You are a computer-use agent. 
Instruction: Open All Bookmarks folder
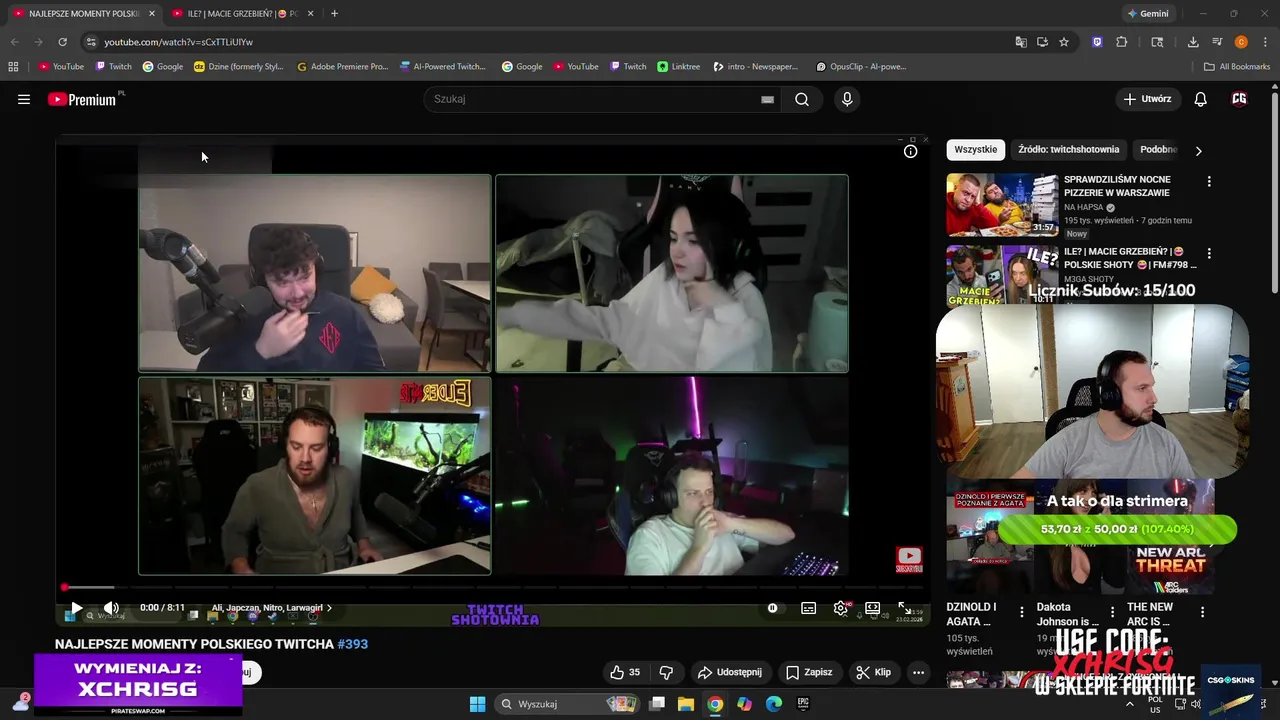(1237, 67)
